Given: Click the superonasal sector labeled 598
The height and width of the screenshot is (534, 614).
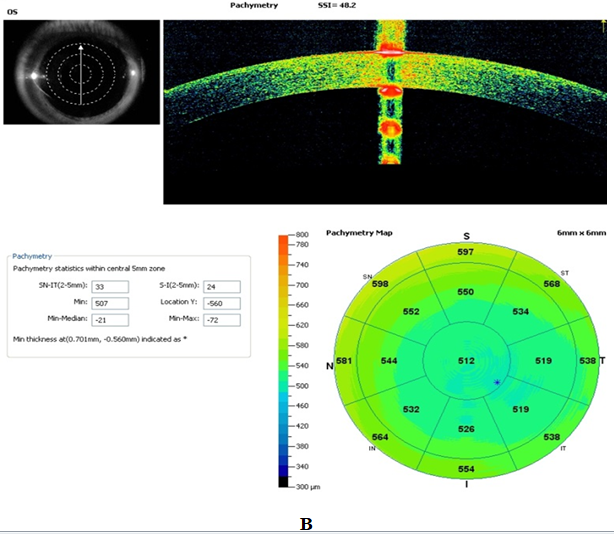Looking at the screenshot, I should [x=380, y=285].
